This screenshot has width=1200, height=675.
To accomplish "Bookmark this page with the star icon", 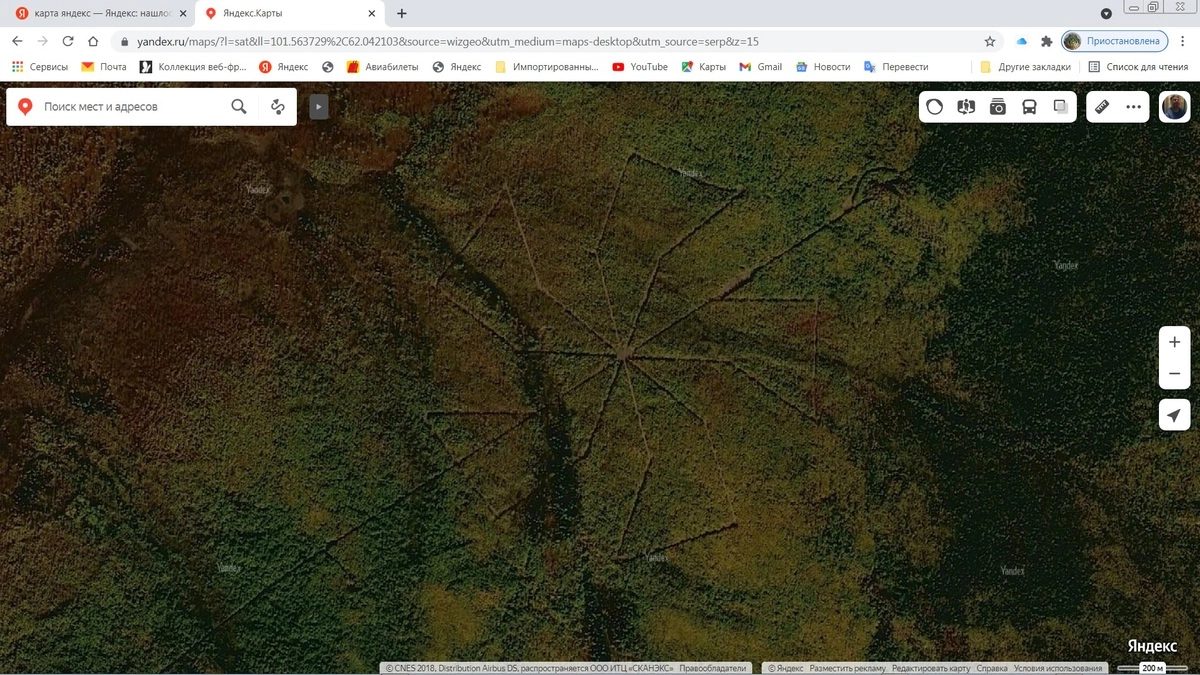I will (x=990, y=42).
